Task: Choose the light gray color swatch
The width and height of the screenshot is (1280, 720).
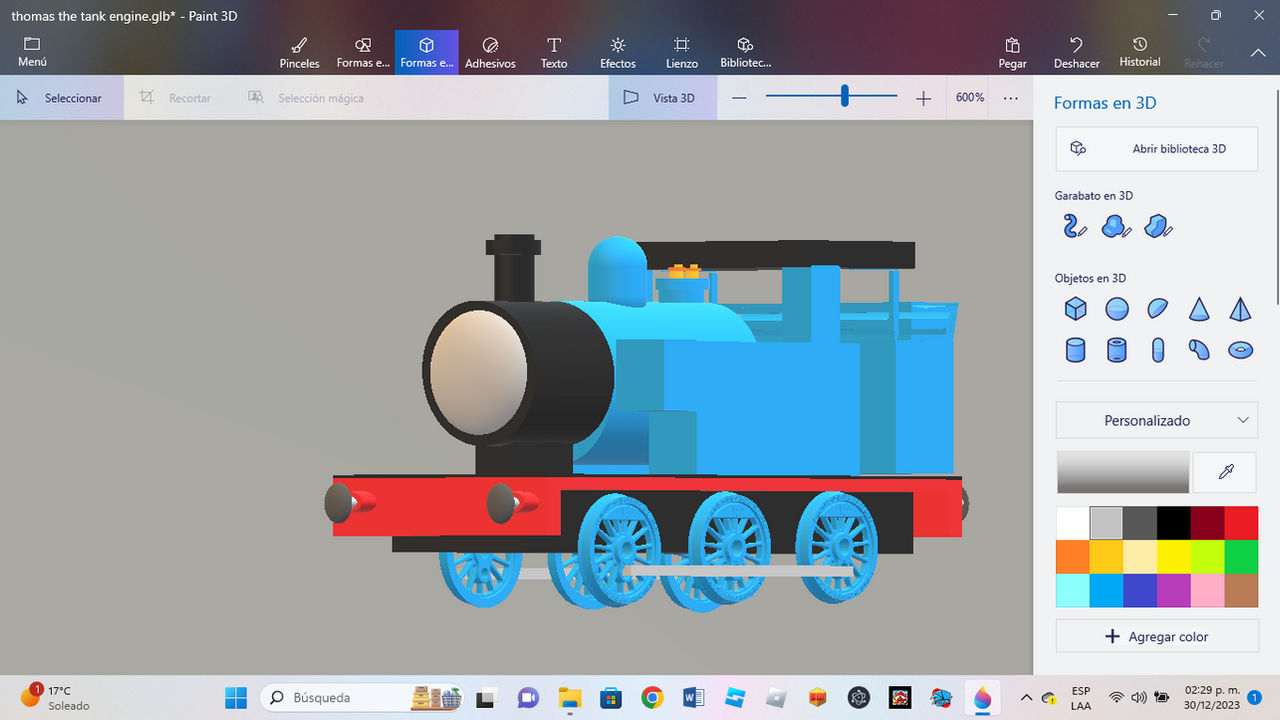Action: [1106, 523]
